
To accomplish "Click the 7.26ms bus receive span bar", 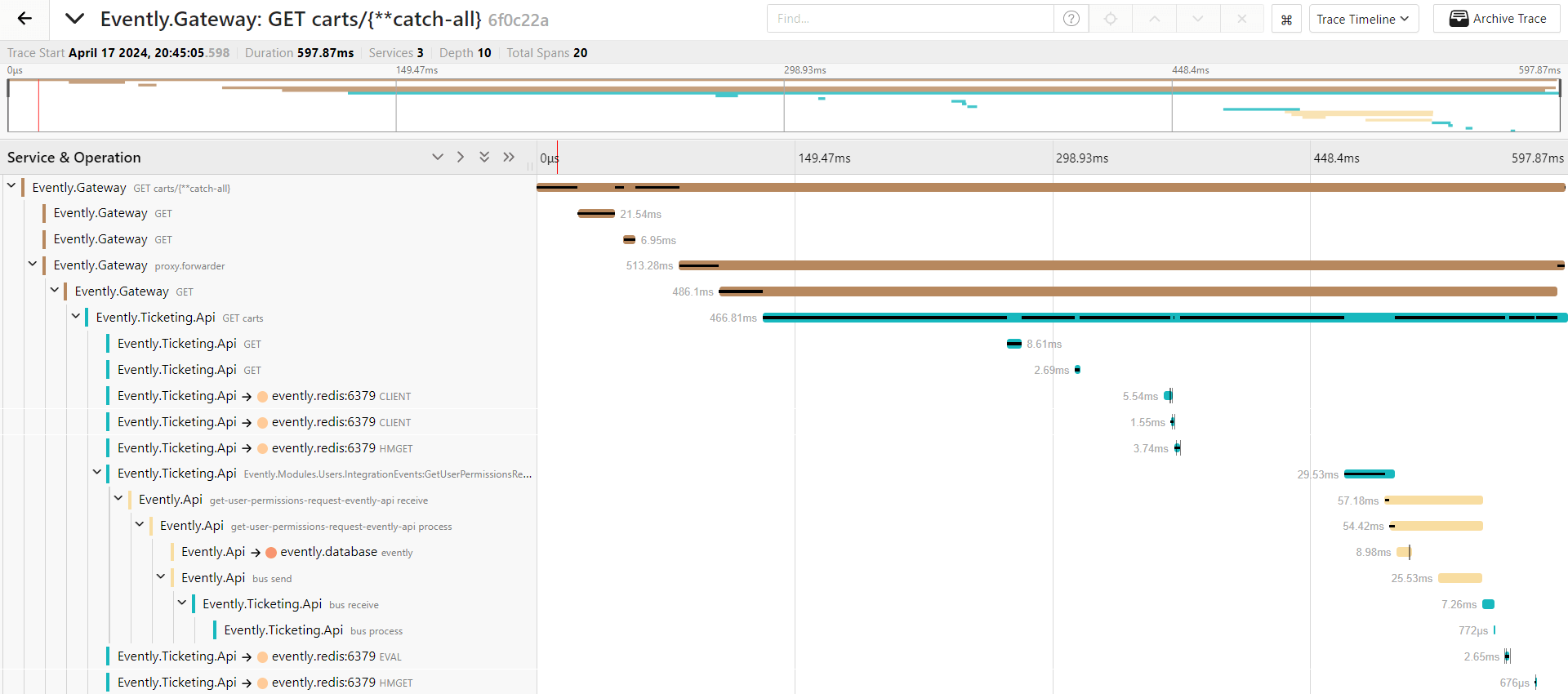I will [1489, 604].
